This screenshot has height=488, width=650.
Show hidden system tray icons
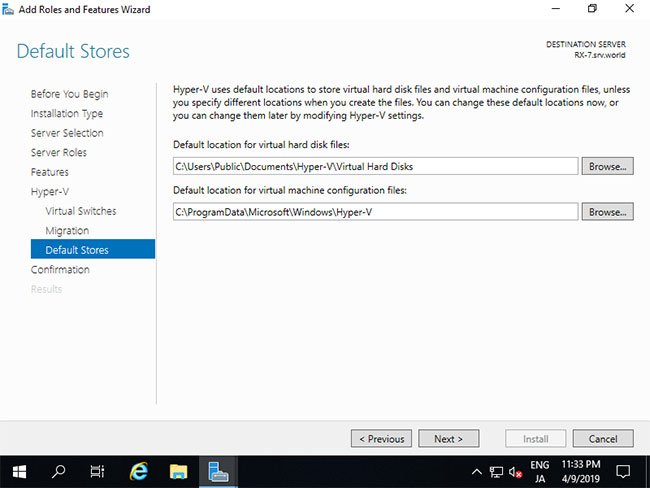coord(477,471)
